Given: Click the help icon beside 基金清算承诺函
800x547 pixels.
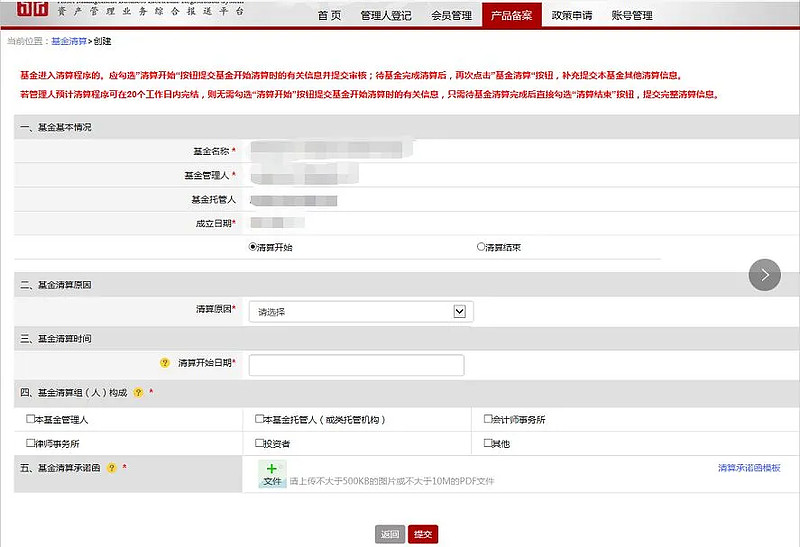Looking at the screenshot, I should (111, 467).
